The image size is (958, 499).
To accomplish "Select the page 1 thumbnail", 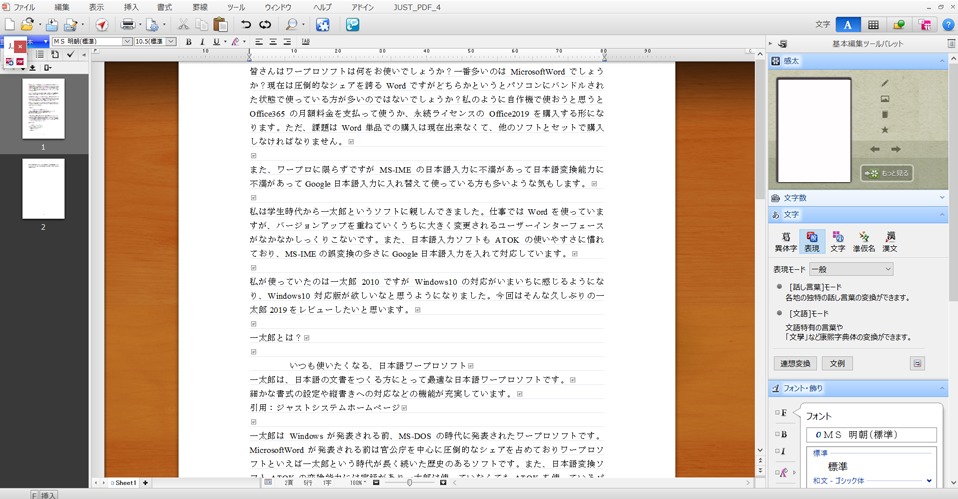I will click(43, 108).
